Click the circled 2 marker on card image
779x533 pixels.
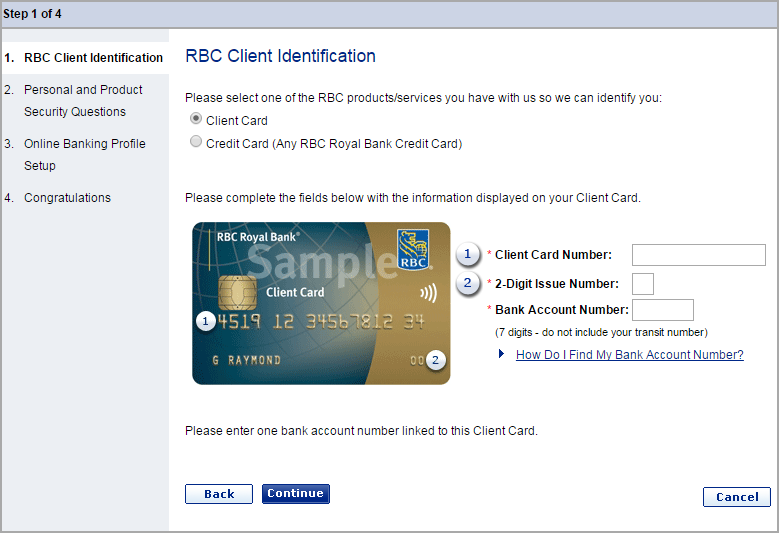tap(434, 360)
